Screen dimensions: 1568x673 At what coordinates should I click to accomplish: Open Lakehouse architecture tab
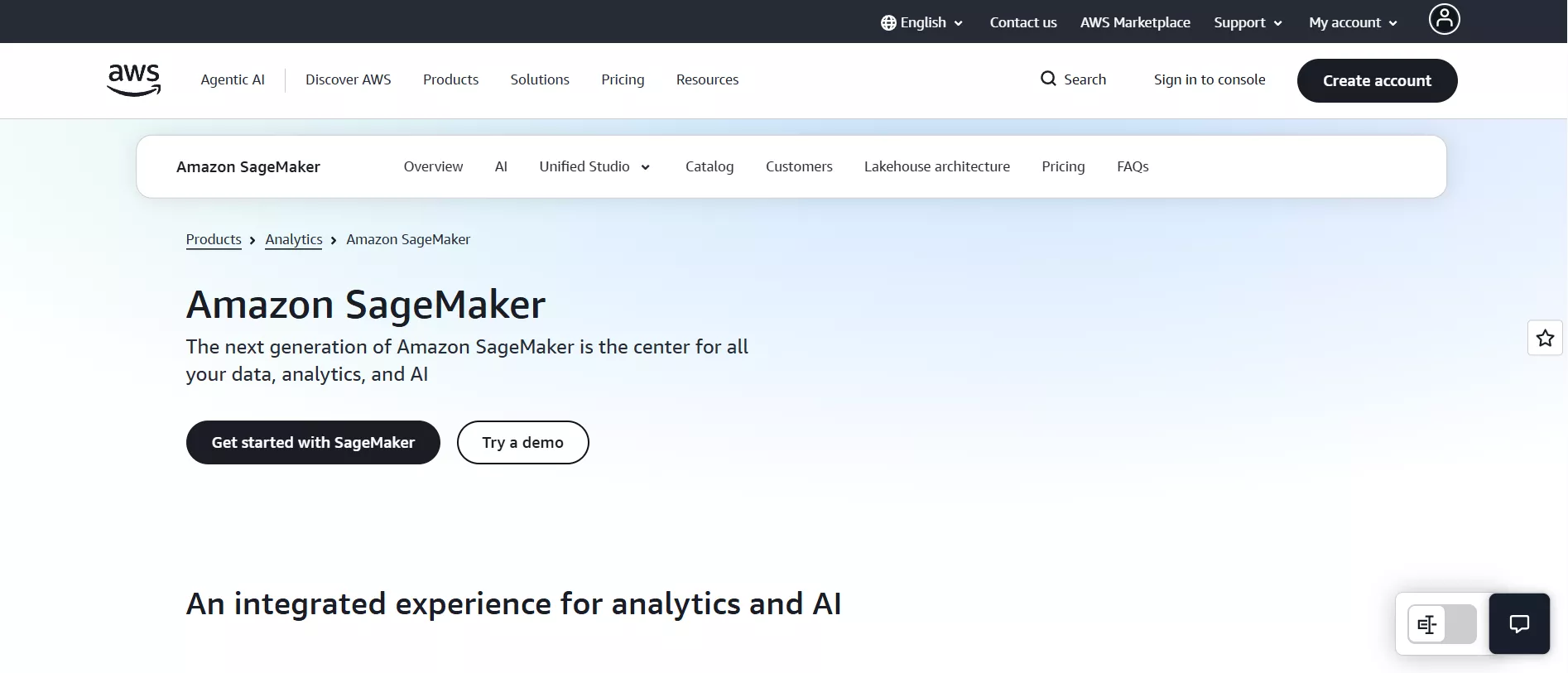tap(937, 166)
